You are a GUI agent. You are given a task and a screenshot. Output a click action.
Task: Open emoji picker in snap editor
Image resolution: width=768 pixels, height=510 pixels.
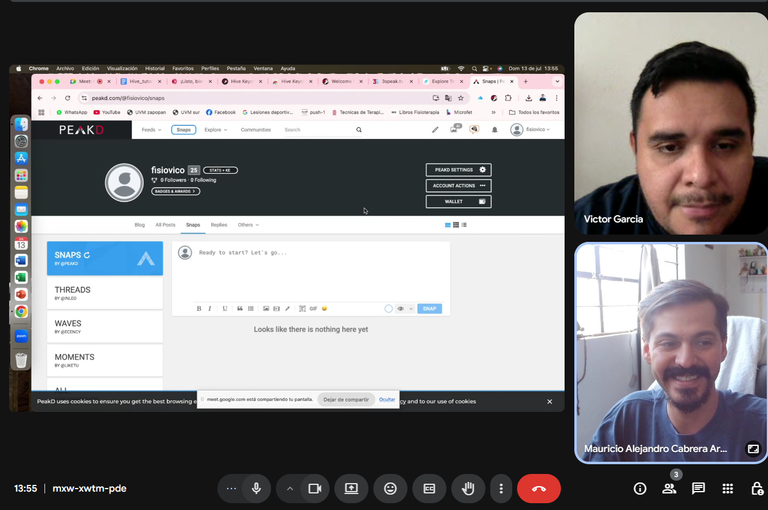click(324, 309)
